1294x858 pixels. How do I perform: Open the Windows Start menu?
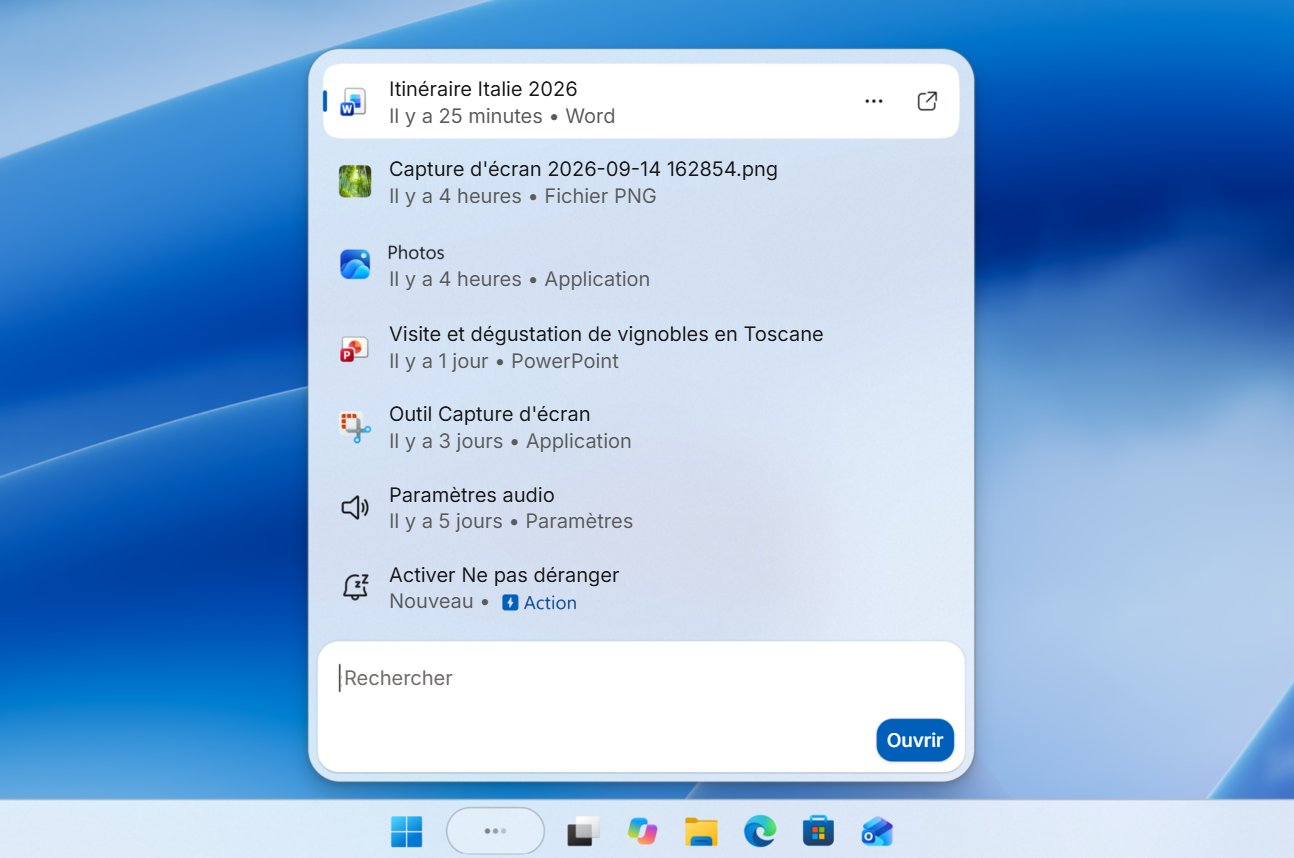(x=407, y=831)
